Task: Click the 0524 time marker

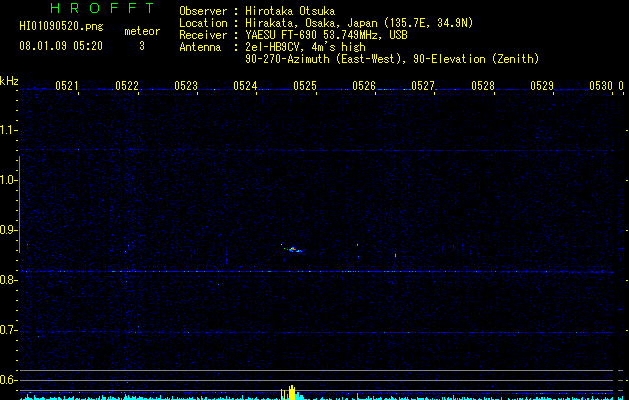Action: (x=245, y=86)
